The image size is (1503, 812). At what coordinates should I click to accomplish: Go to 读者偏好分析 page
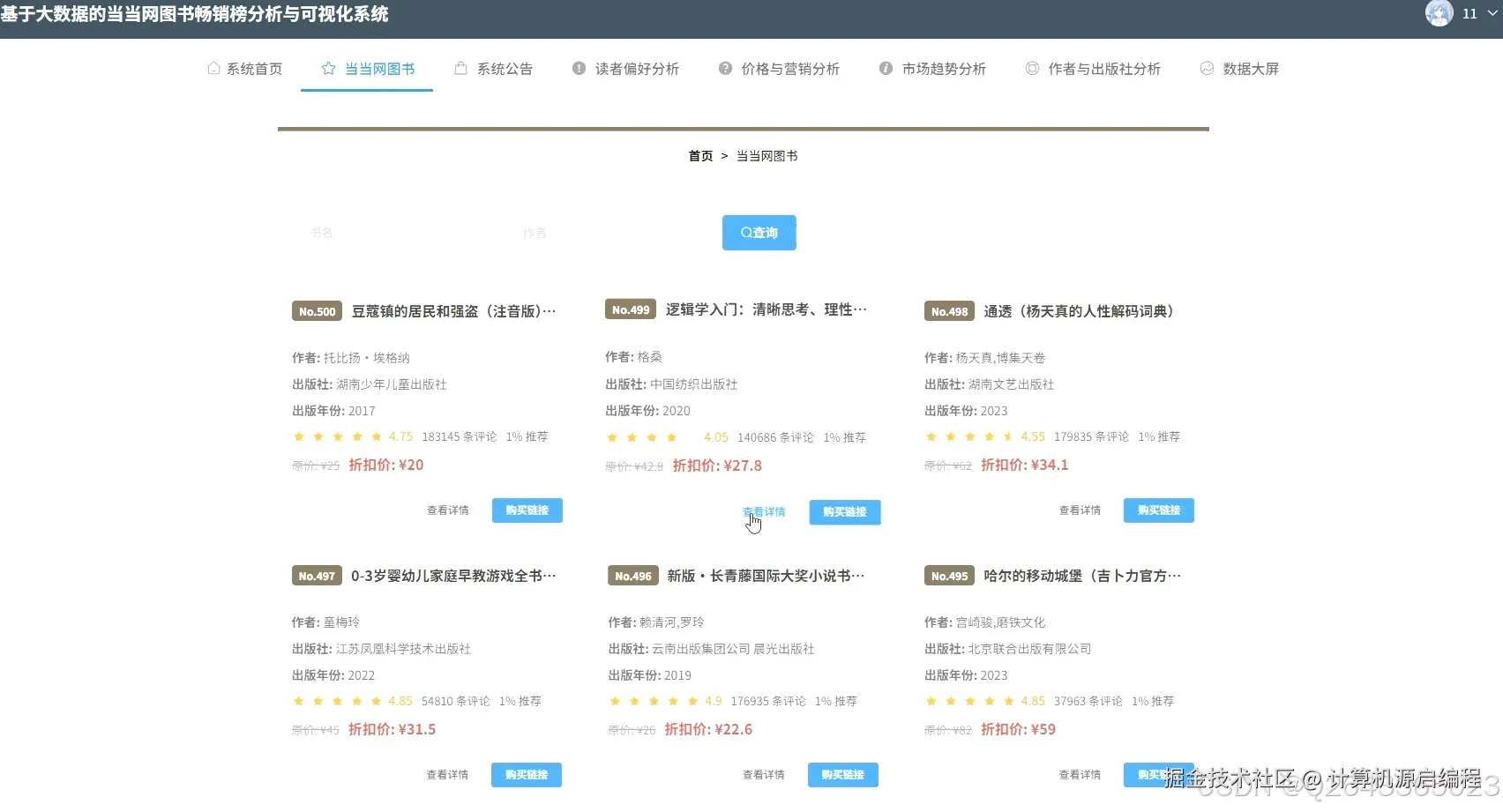[625, 69]
